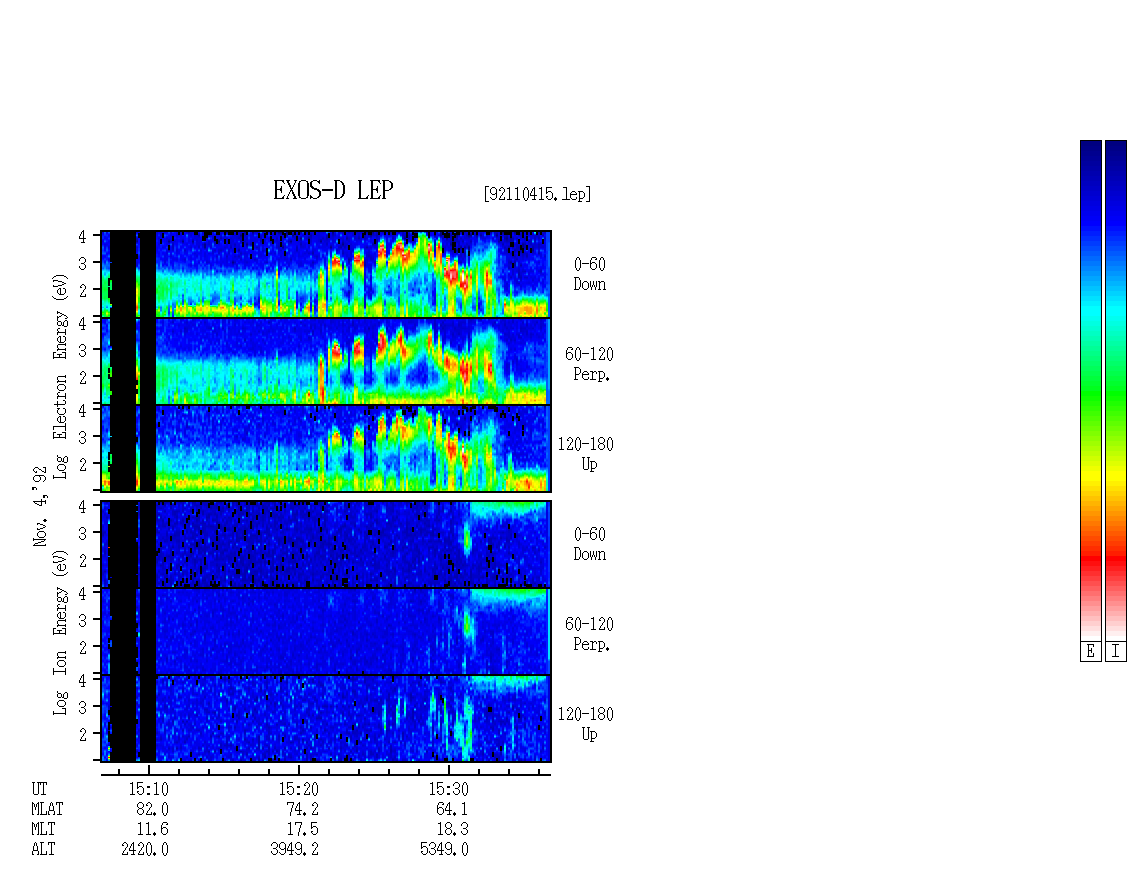Screen dimensions: 1130x875
Task: Click the ion color scale bar above I
Action: [1116, 390]
